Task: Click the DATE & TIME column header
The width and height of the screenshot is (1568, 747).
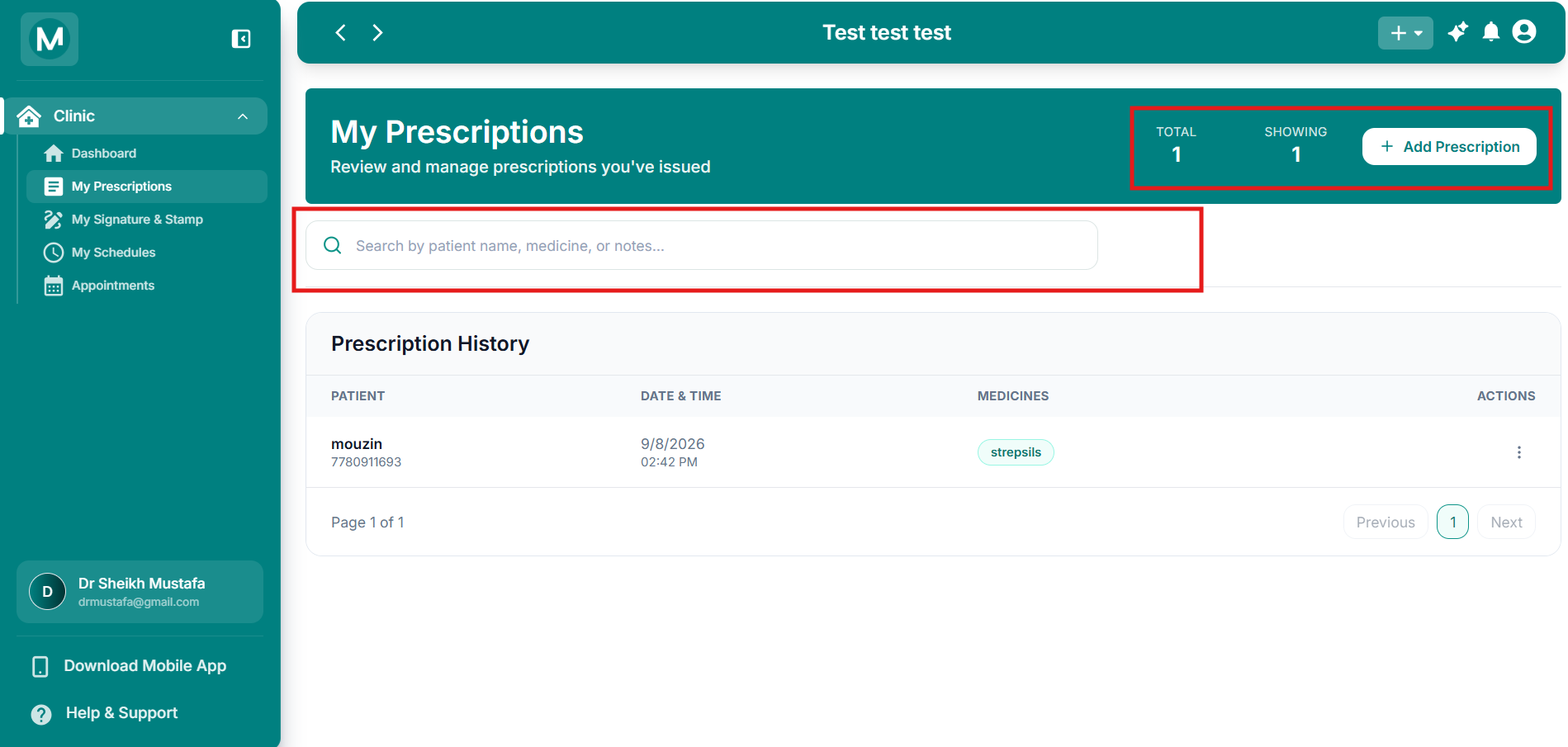Action: click(681, 396)
